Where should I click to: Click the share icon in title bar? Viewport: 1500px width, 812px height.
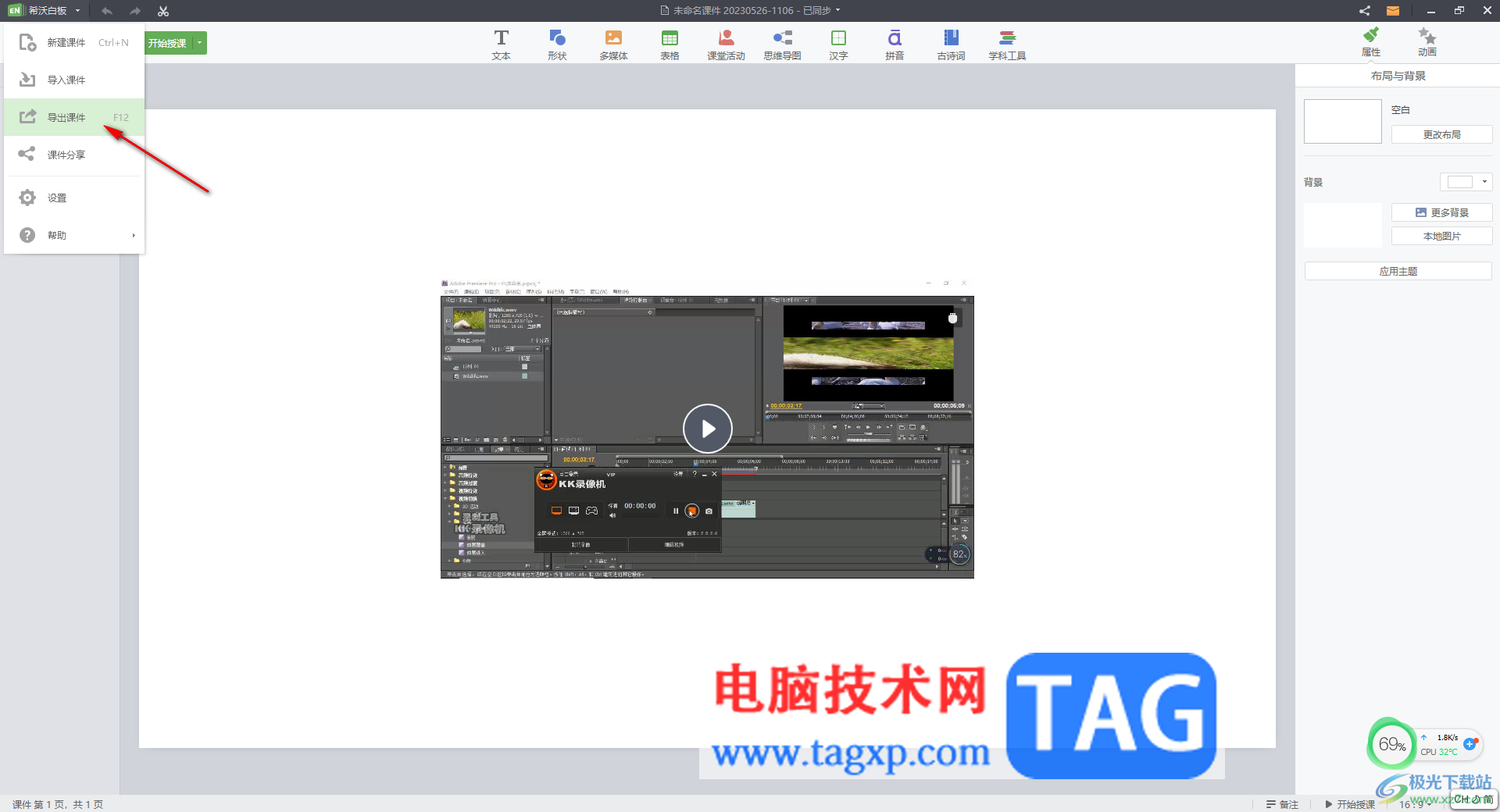coord(1364,11)
